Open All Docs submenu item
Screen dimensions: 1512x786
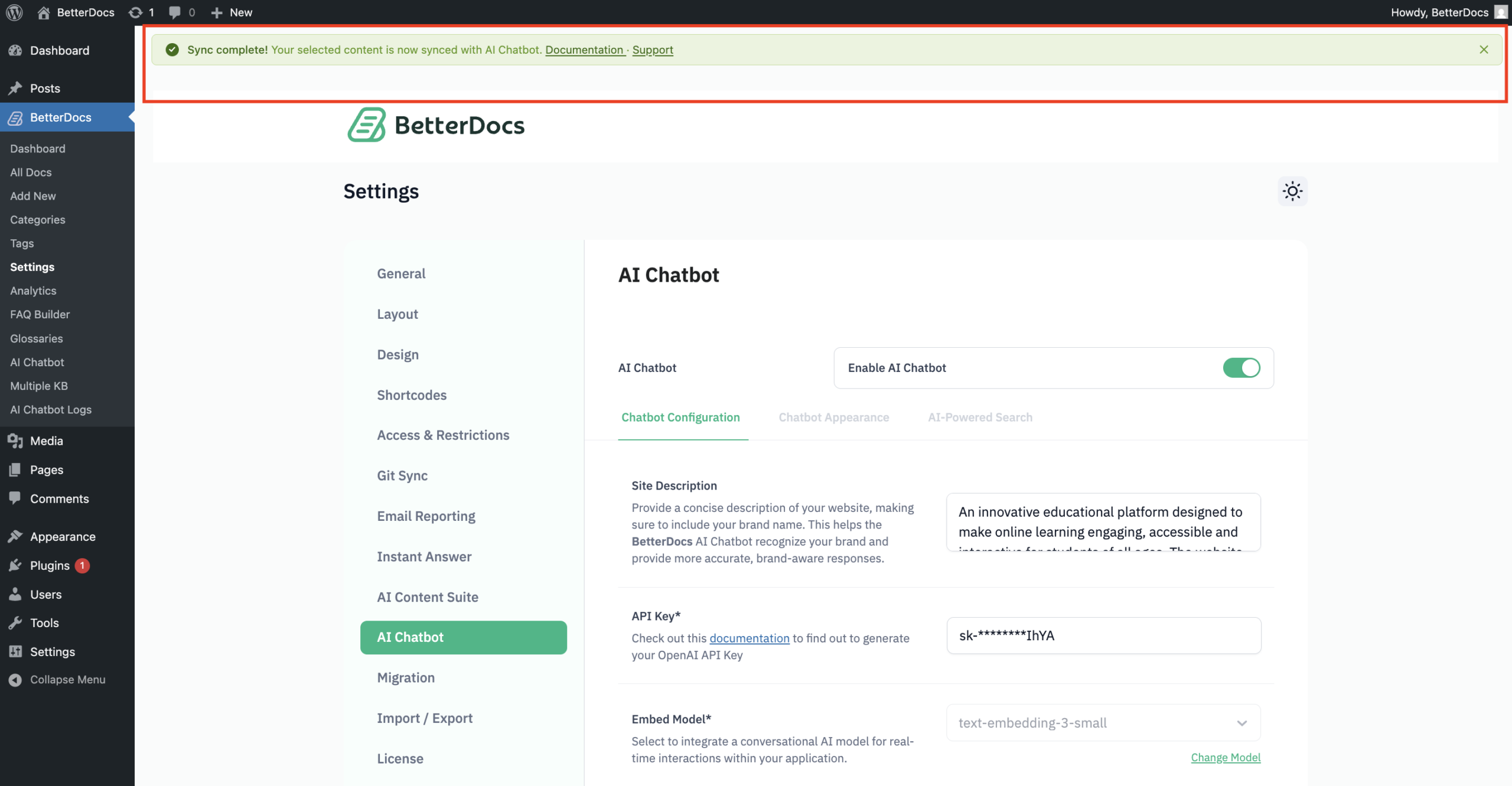point(31,172)
